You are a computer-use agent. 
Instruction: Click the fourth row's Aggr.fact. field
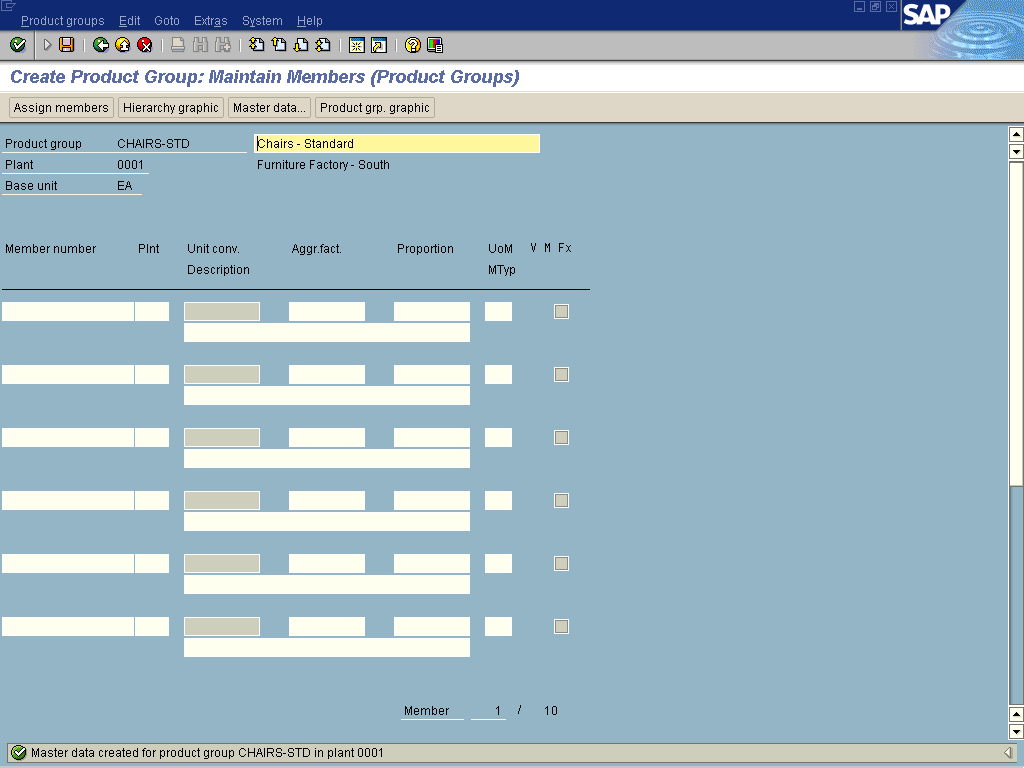pyautogui.click(x=327, y=500)
